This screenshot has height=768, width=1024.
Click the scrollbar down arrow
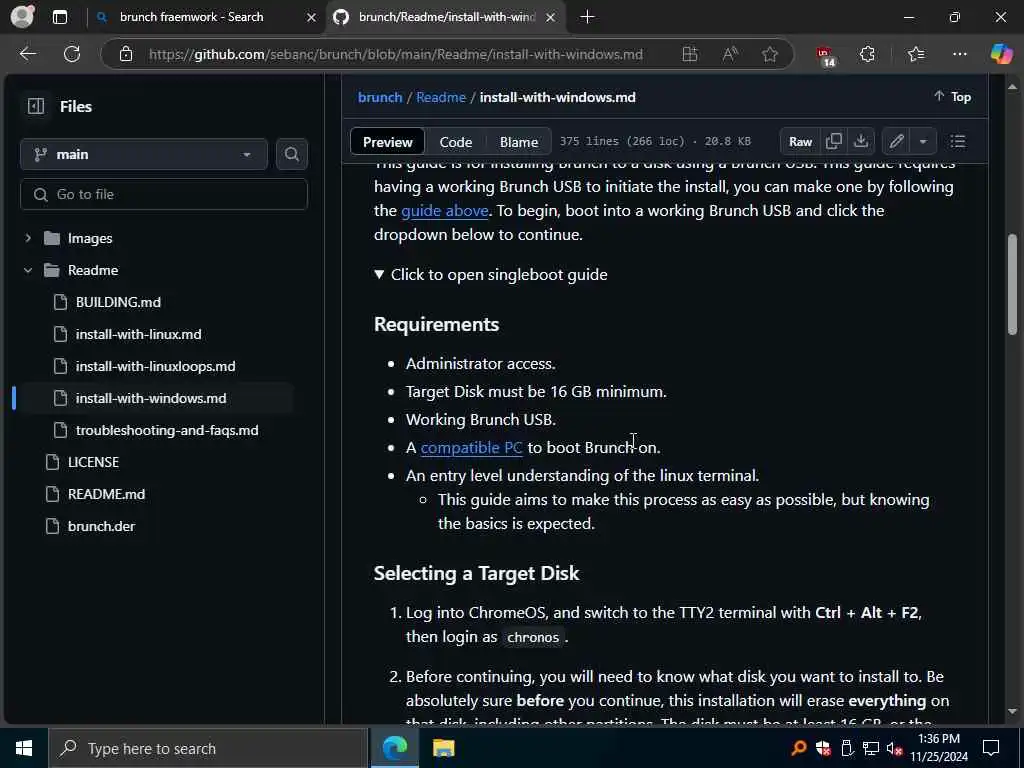(x=1012, y=712)
